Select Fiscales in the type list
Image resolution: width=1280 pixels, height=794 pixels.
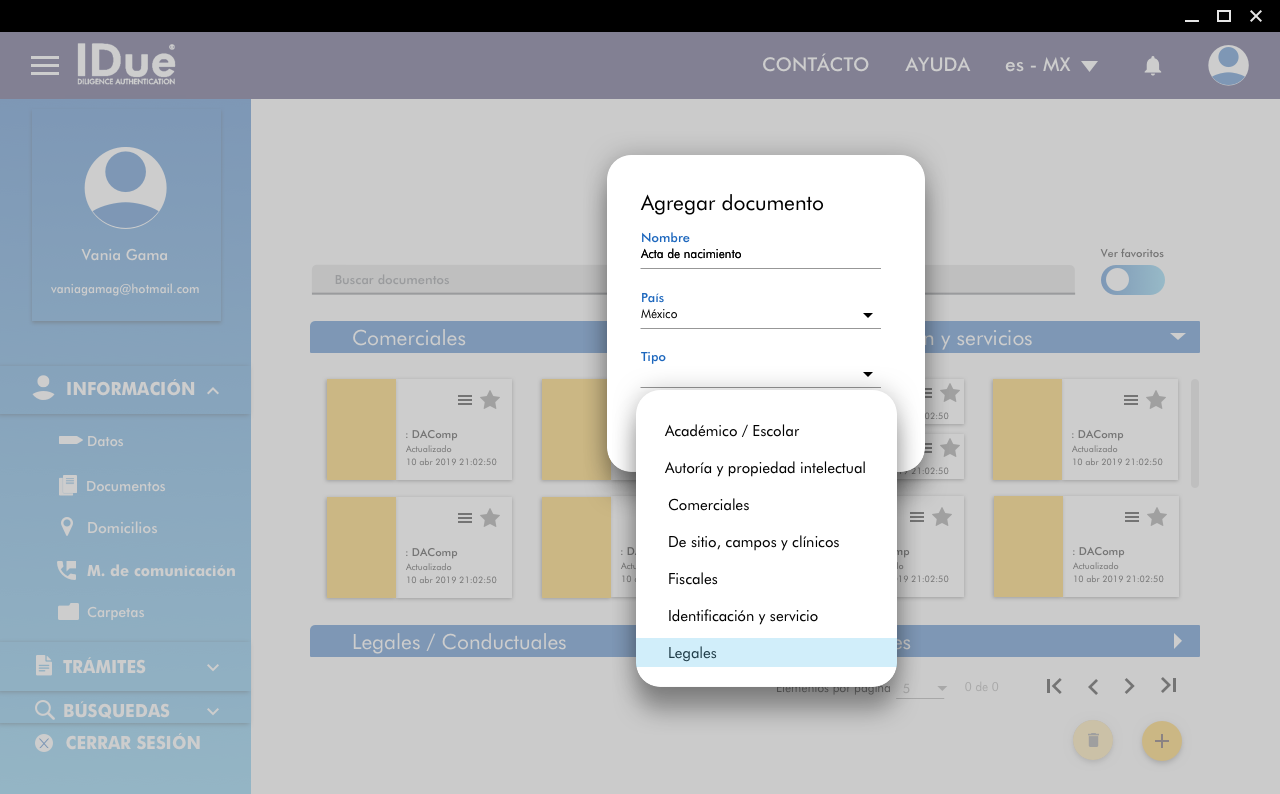coord(692,579)
